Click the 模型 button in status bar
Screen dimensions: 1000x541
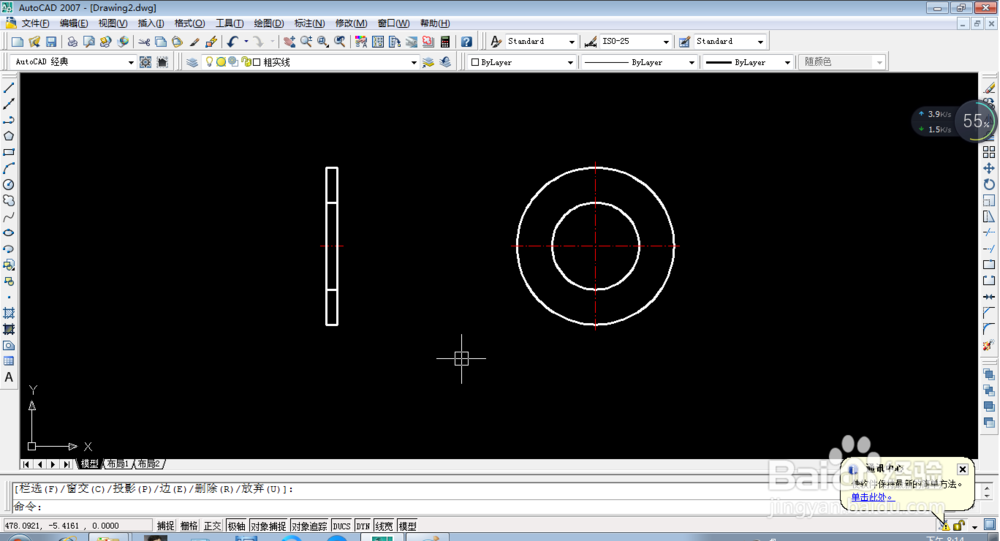[x=407, y=526]
